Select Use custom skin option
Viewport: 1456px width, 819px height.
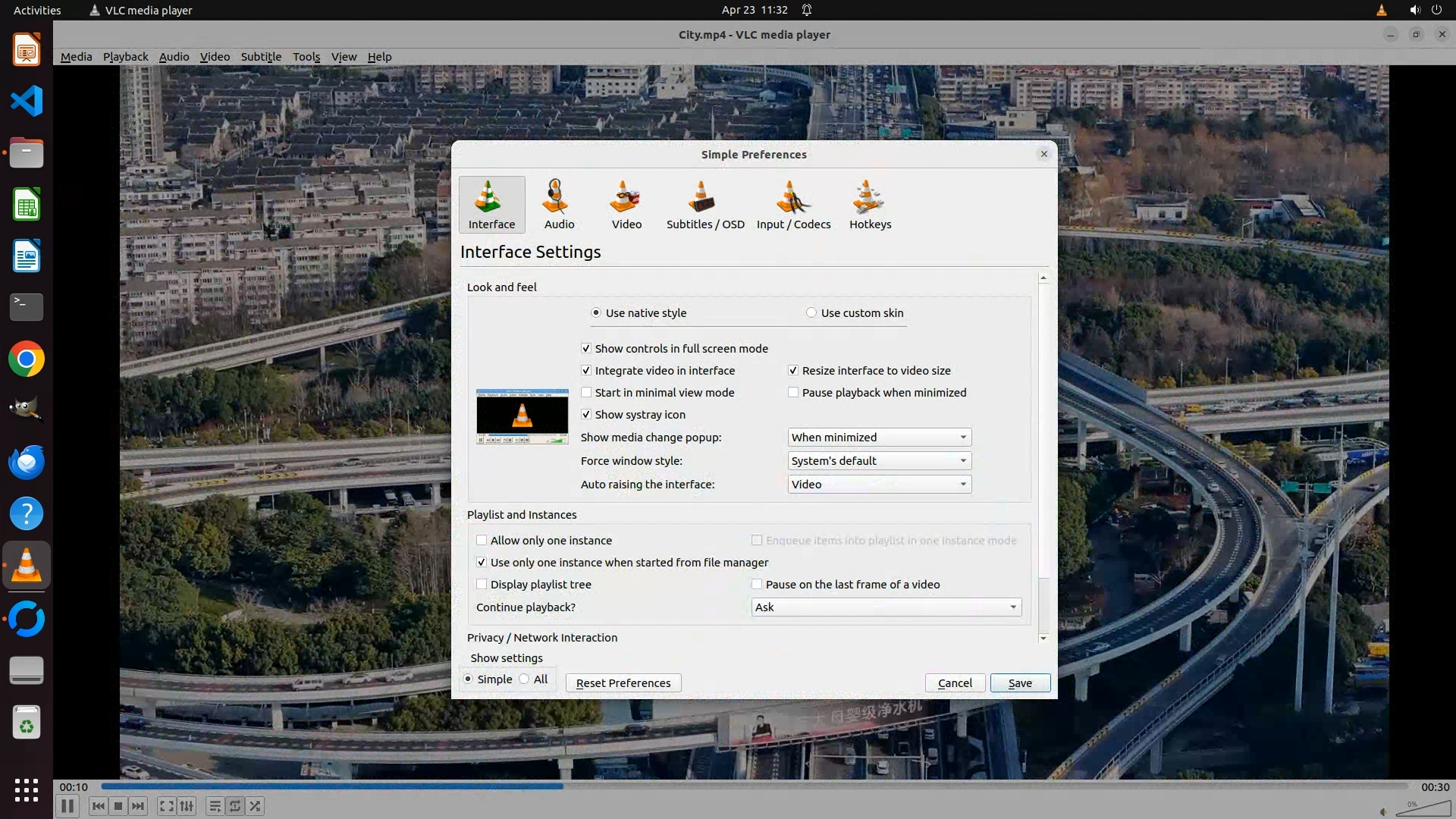click(811, 313)
